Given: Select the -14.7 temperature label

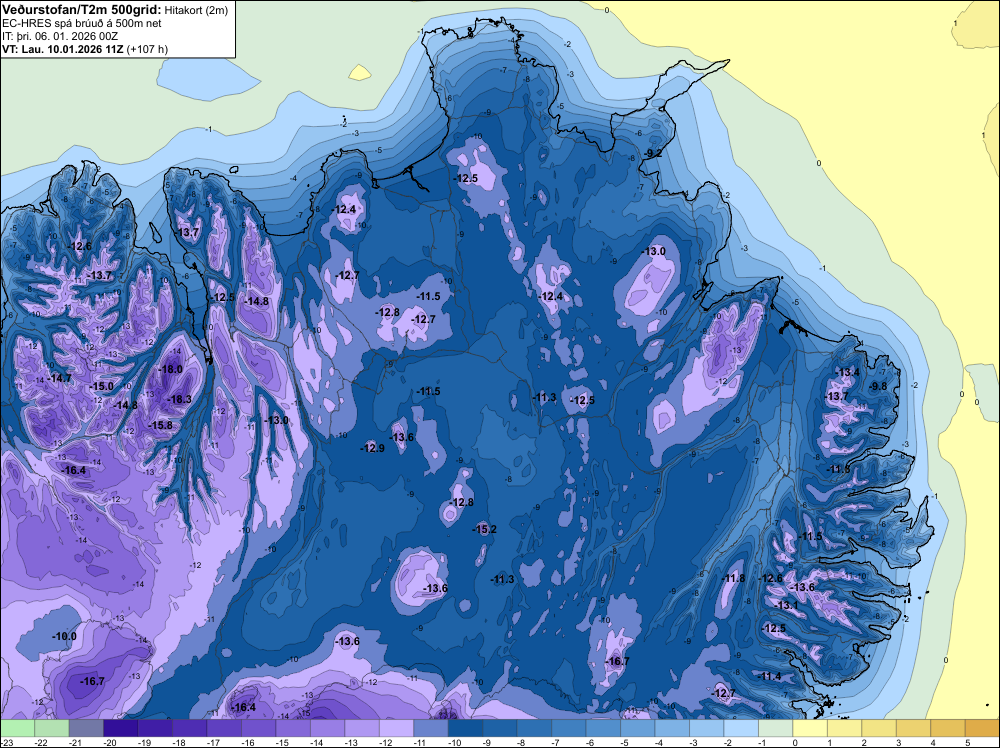Looking at the screenshot, I should (x=59, y=378).
